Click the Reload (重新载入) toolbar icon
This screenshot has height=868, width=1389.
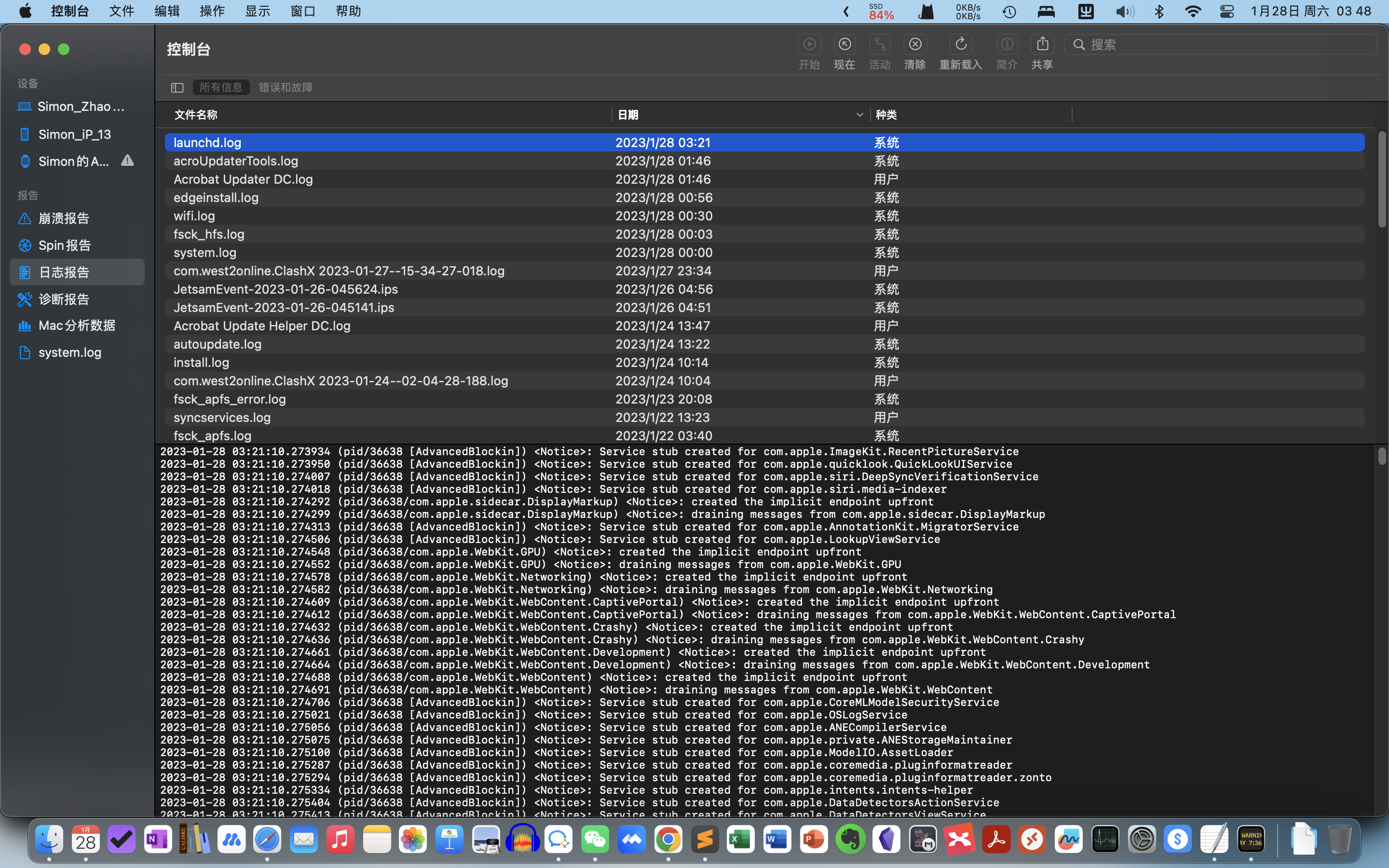pos(960,45)
